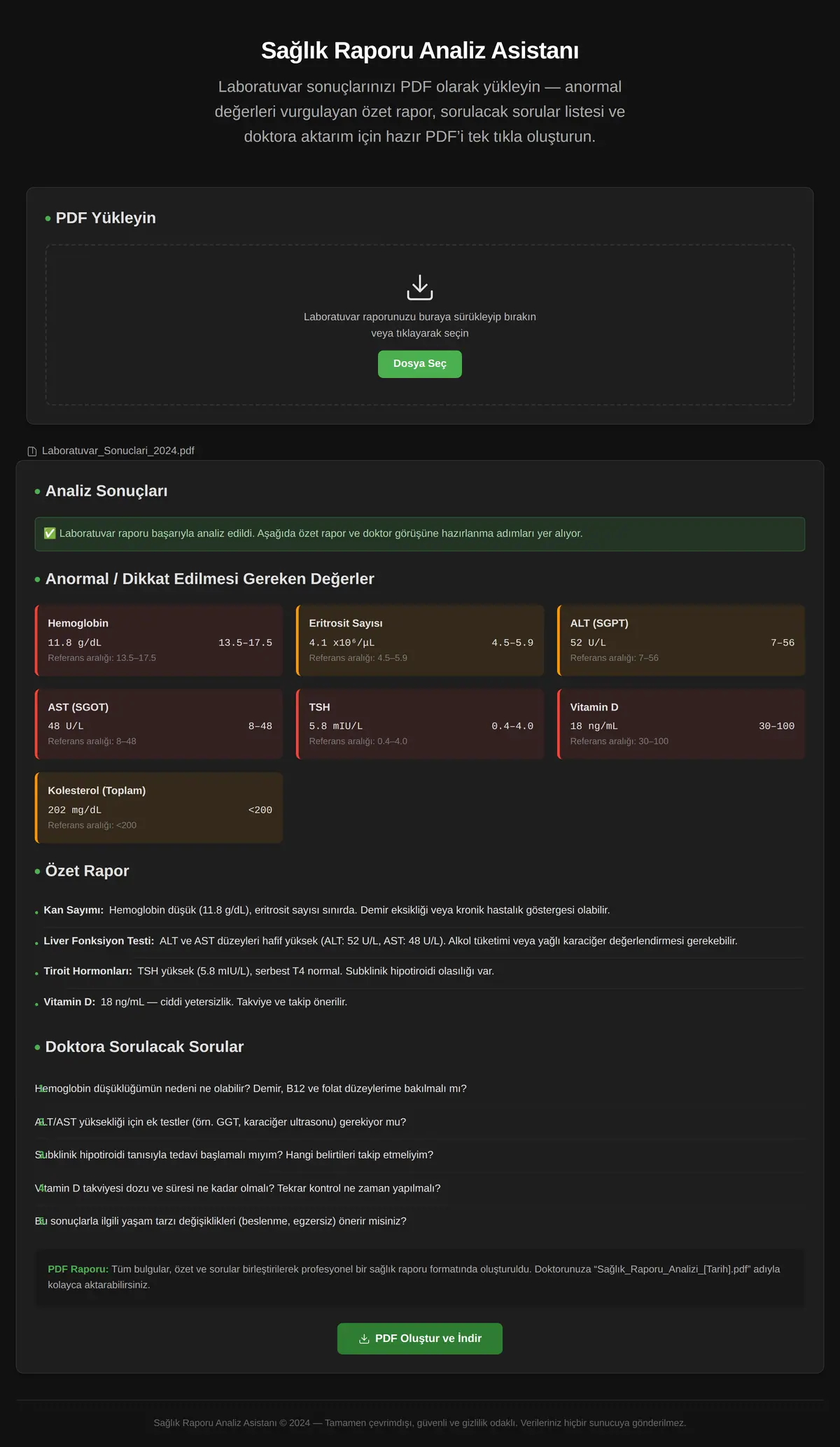
Task: Click the 'Vitamin D:' summary line
Action: pyautogui.click(x=420, y=1002)
